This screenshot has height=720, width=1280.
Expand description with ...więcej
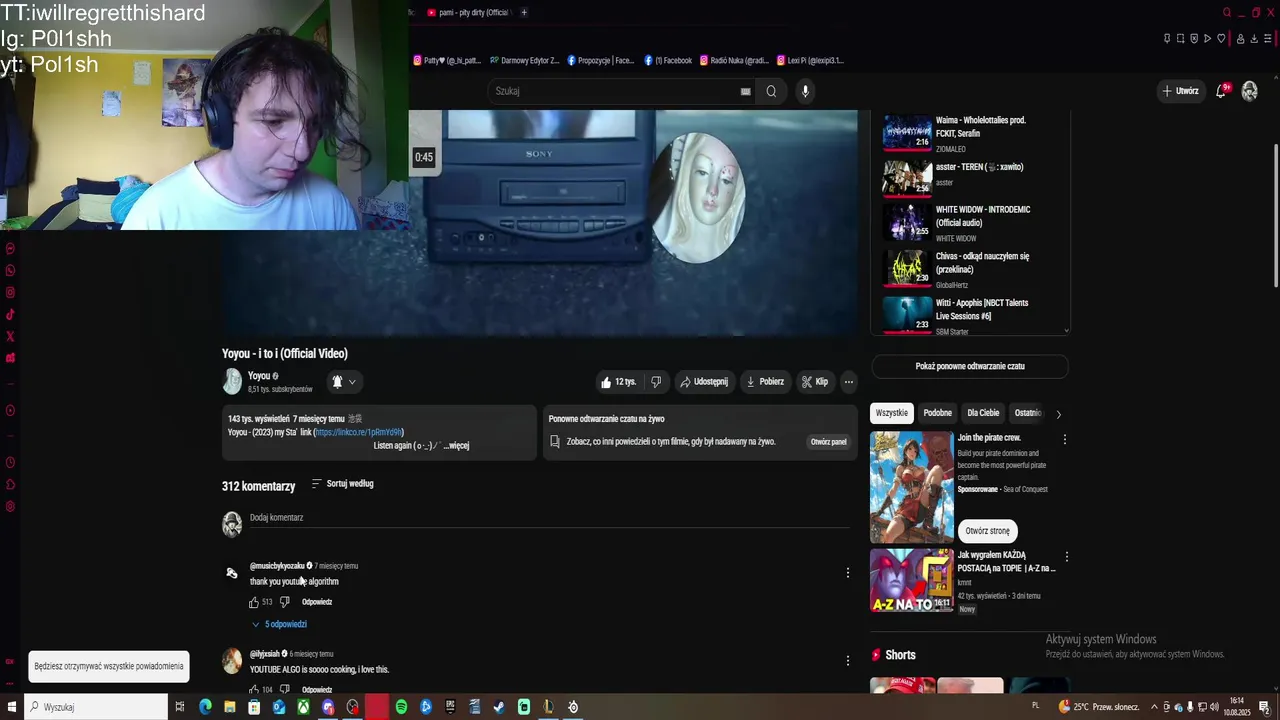pos(456,446)
